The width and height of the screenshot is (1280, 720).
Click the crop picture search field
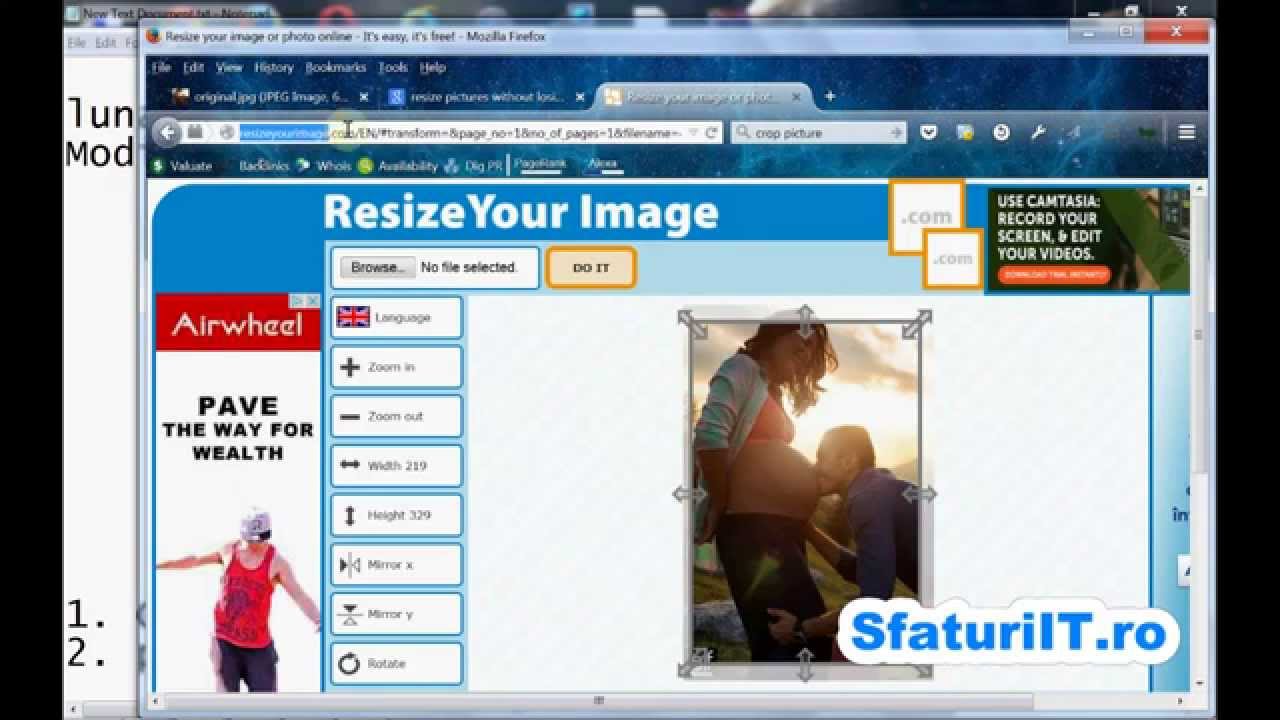pyautogui.click(x=818, y=132)
